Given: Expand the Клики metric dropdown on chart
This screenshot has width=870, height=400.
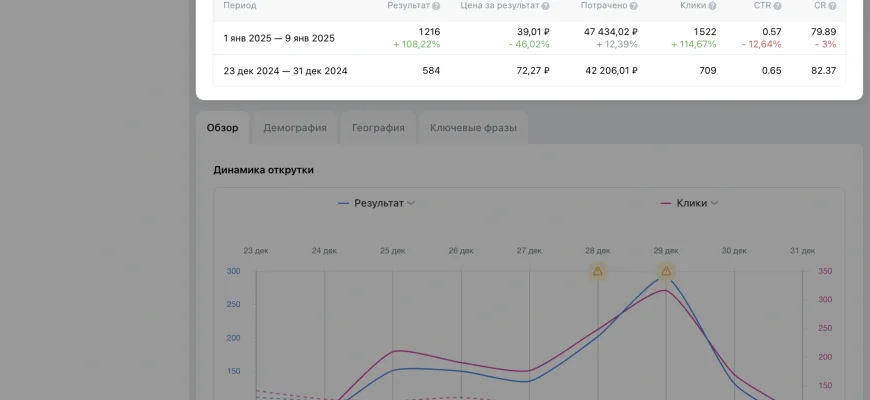Looking at the screenshot, I should (714, 203).
